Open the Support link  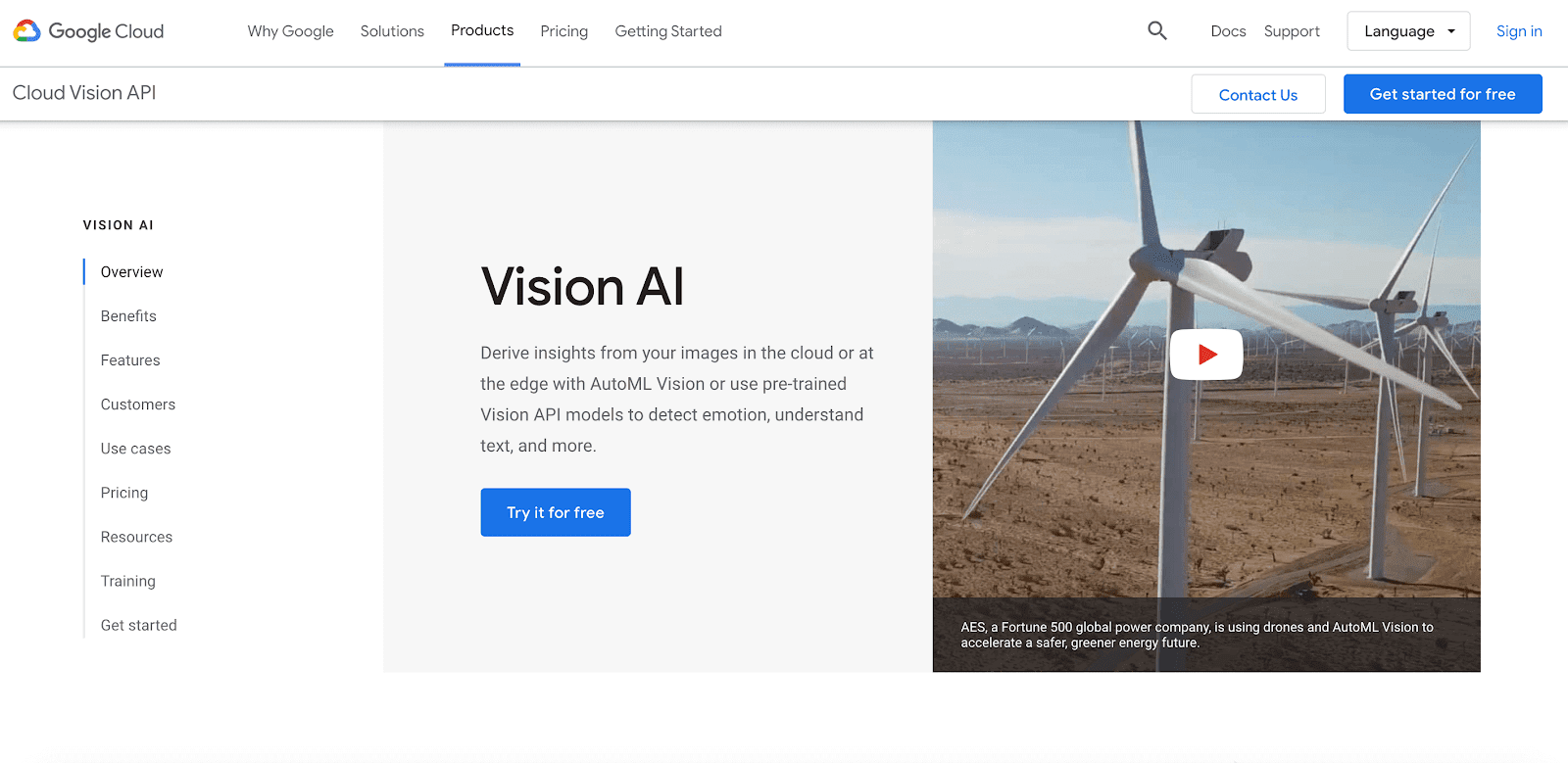[1292, 31]
